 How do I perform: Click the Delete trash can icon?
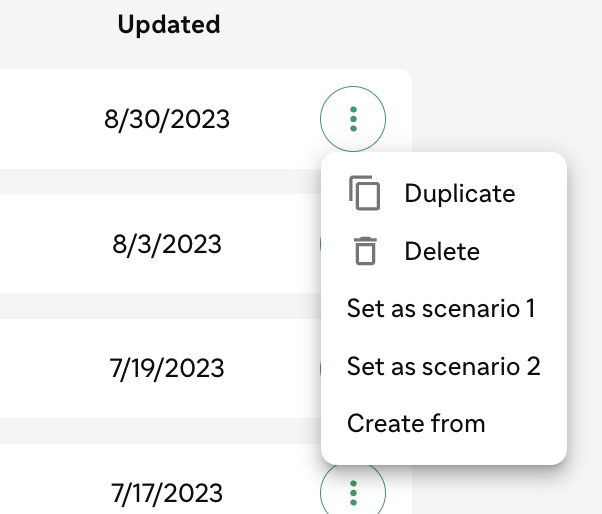pyautogui.click(x=365, y=251)
